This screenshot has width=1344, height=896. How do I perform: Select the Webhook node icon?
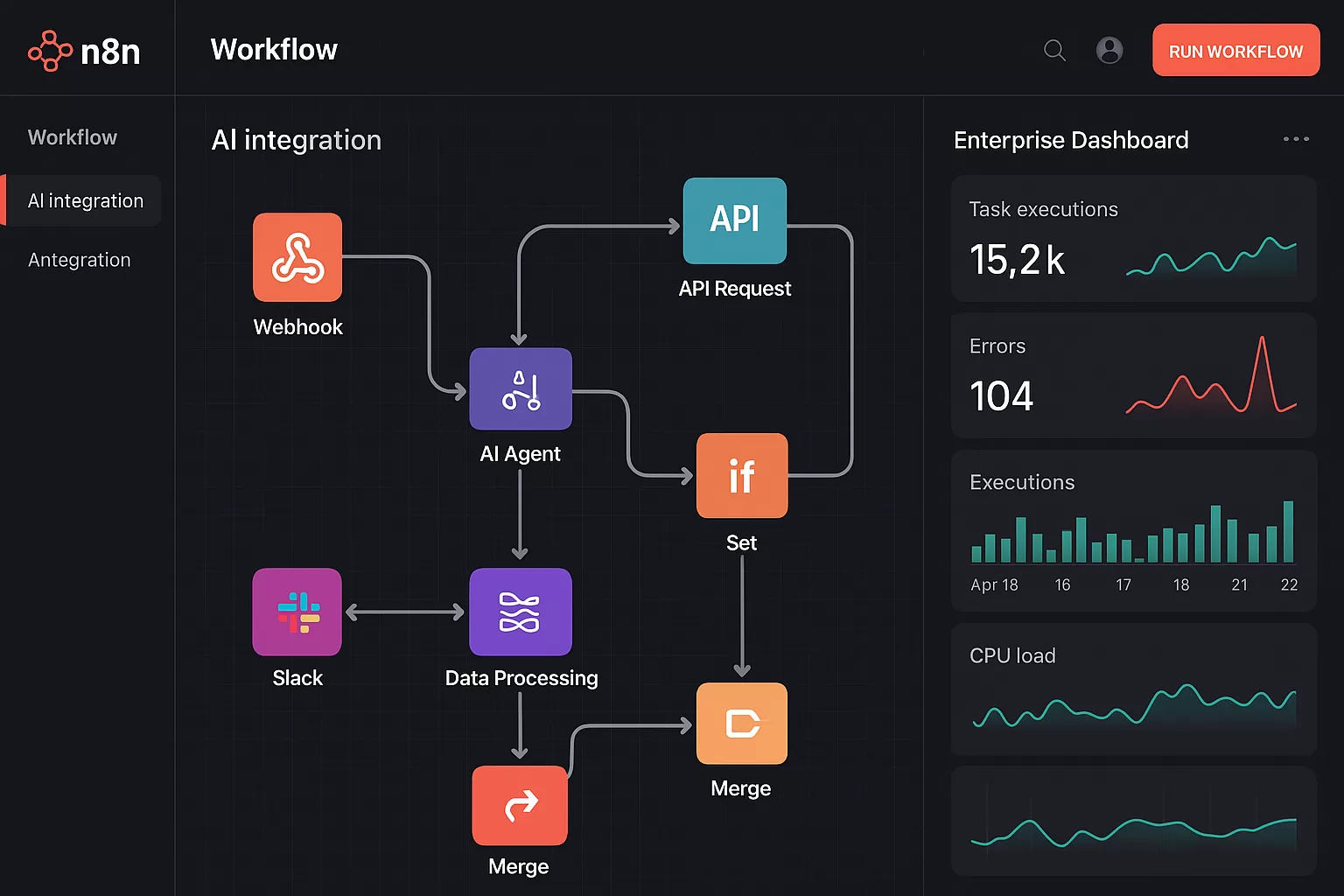point(297,257)
